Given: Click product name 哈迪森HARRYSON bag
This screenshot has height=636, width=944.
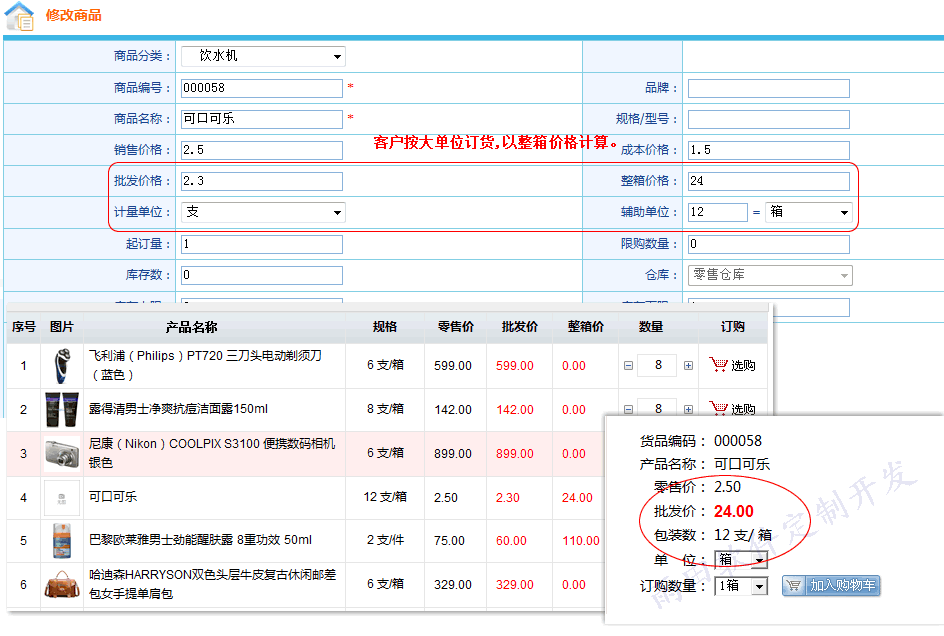Looking at the screenshot, I should (x=213, y=584).
